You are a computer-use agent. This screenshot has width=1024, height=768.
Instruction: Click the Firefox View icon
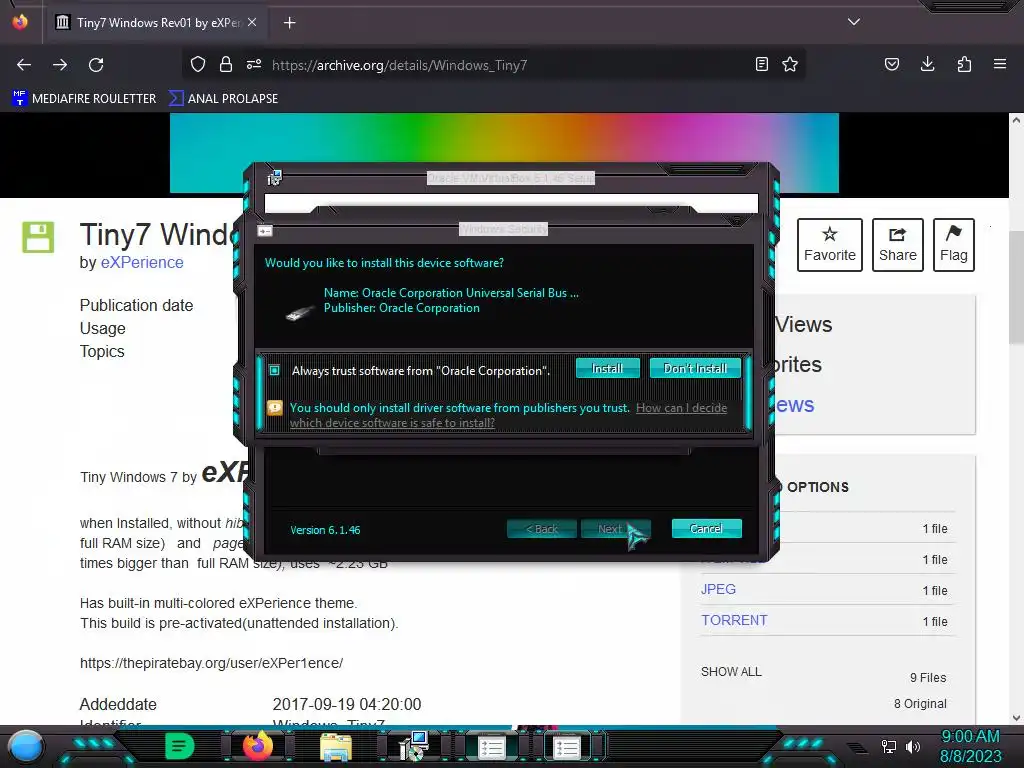pos(20,22)
